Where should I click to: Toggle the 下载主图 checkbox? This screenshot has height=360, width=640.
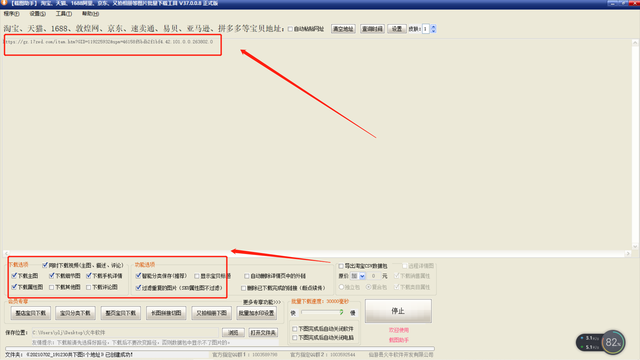(x=14, y=276)
